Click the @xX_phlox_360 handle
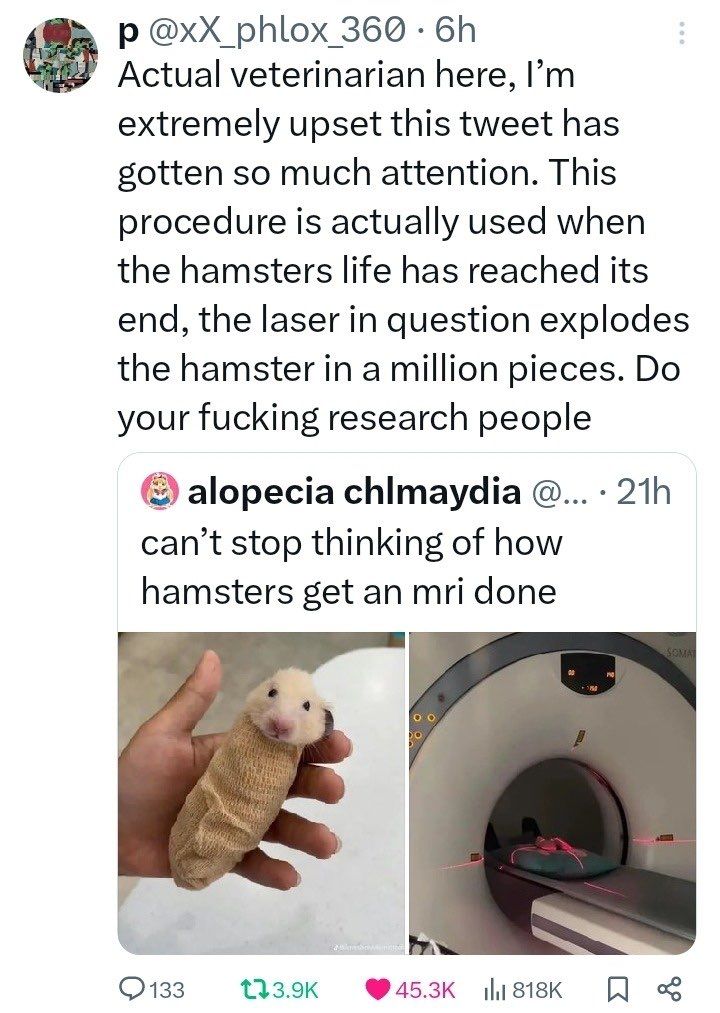The width and height of the screenshot is (720, 1013). click(275, 32)
